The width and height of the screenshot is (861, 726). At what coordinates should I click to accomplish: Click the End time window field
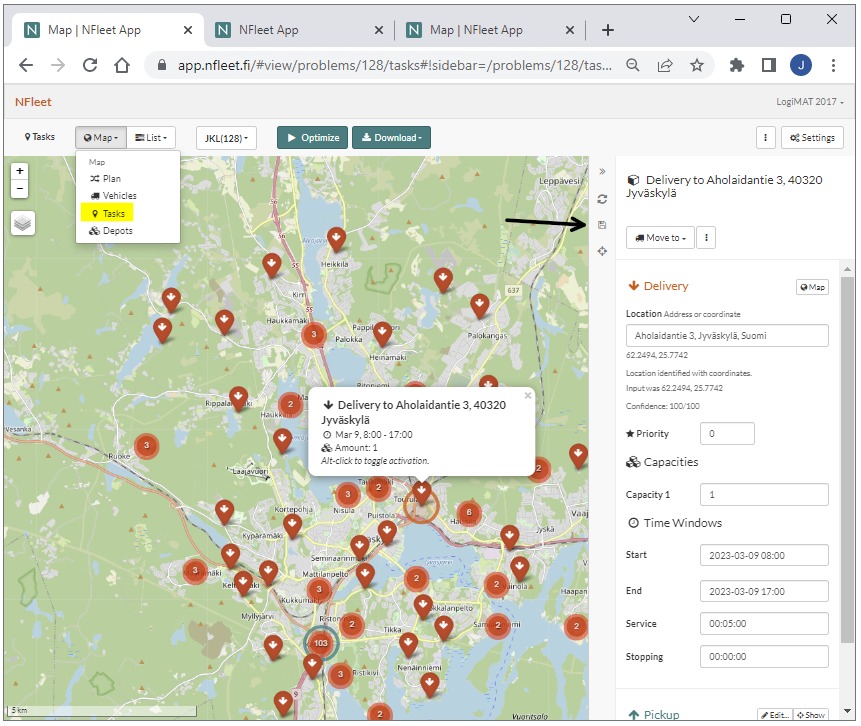coord(764,591)
